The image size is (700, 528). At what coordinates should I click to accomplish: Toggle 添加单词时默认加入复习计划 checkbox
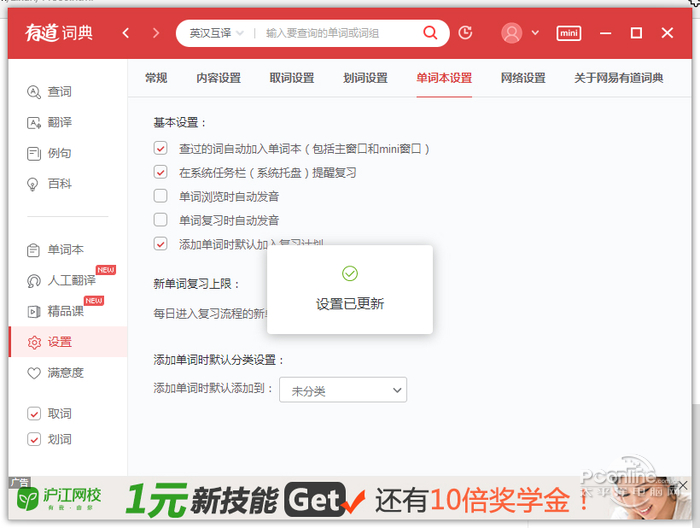click(160, 244)
